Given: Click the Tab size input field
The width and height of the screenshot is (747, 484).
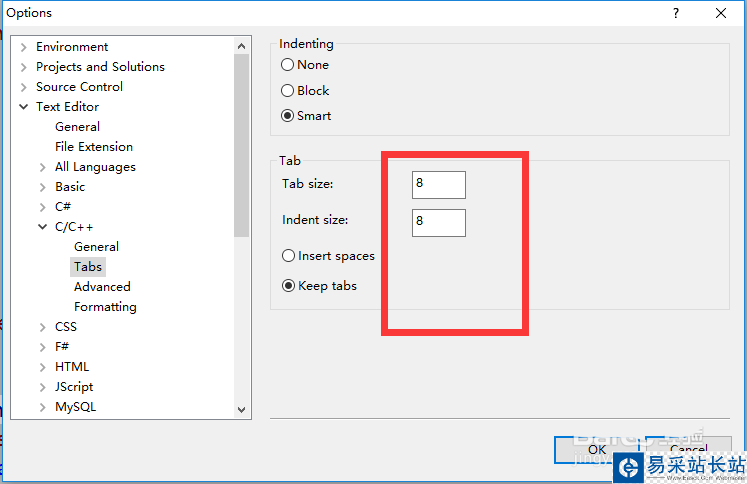Looking at the screenshot, I should pyautogui.click(x=438, y=184).
